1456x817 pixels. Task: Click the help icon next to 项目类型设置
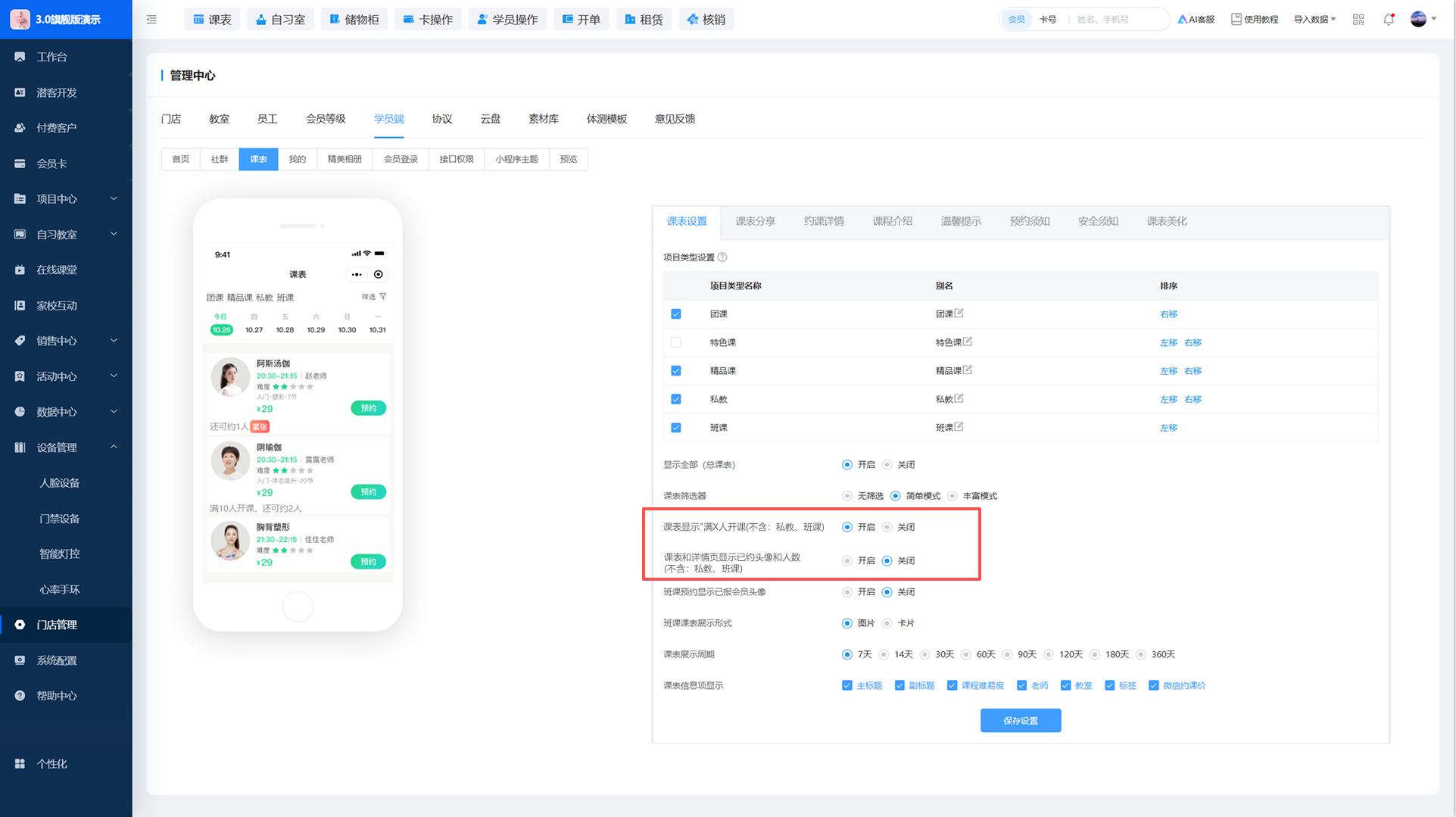722,257
